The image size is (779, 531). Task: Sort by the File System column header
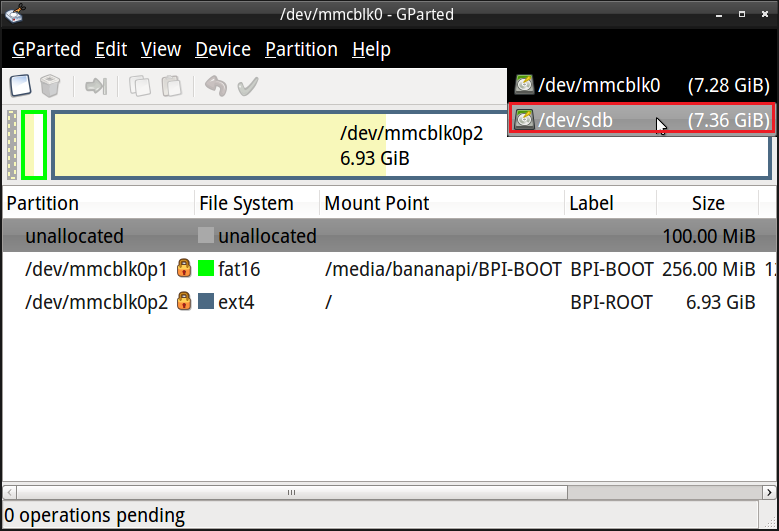click(x=246, y=203)
